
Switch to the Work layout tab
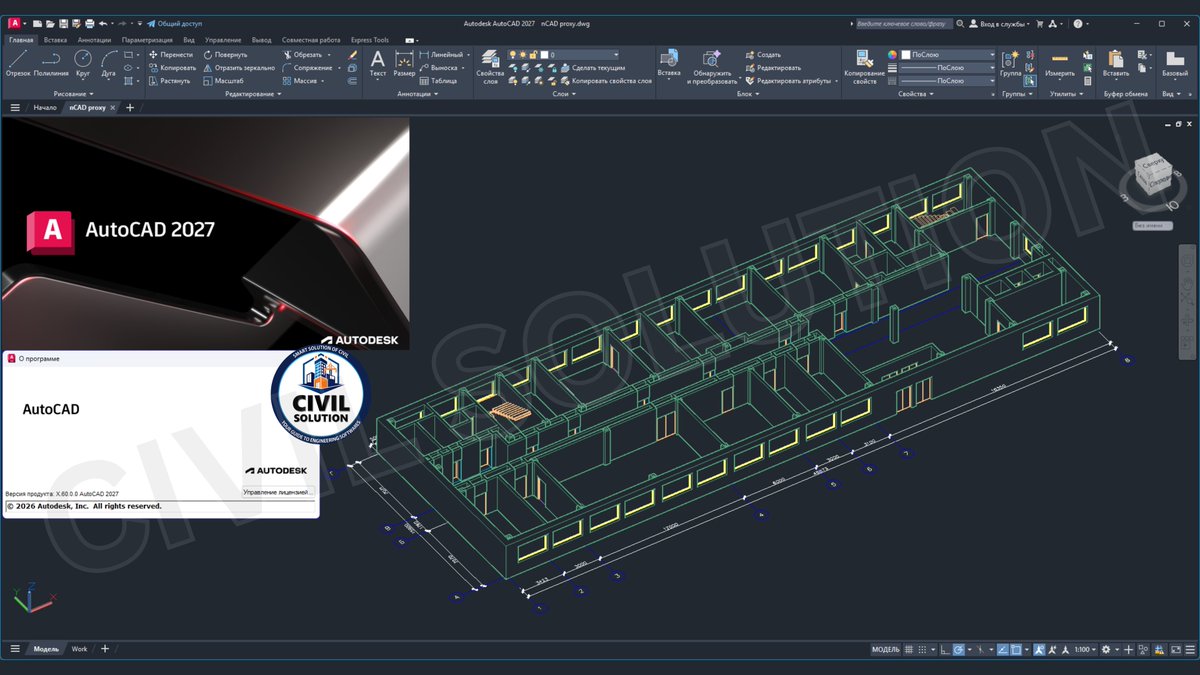[x=79, y=649]
